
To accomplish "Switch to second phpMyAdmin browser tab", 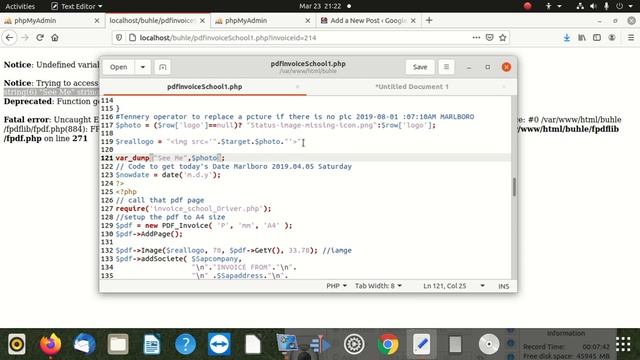I will point(263,20).
